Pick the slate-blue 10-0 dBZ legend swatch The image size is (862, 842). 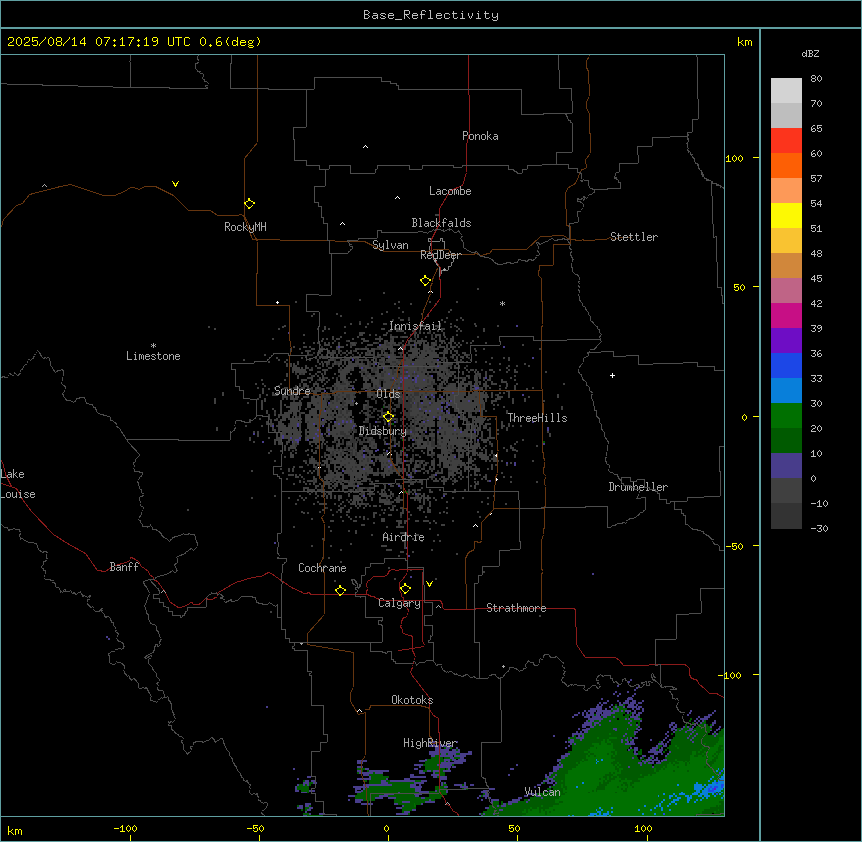[786, 465]
